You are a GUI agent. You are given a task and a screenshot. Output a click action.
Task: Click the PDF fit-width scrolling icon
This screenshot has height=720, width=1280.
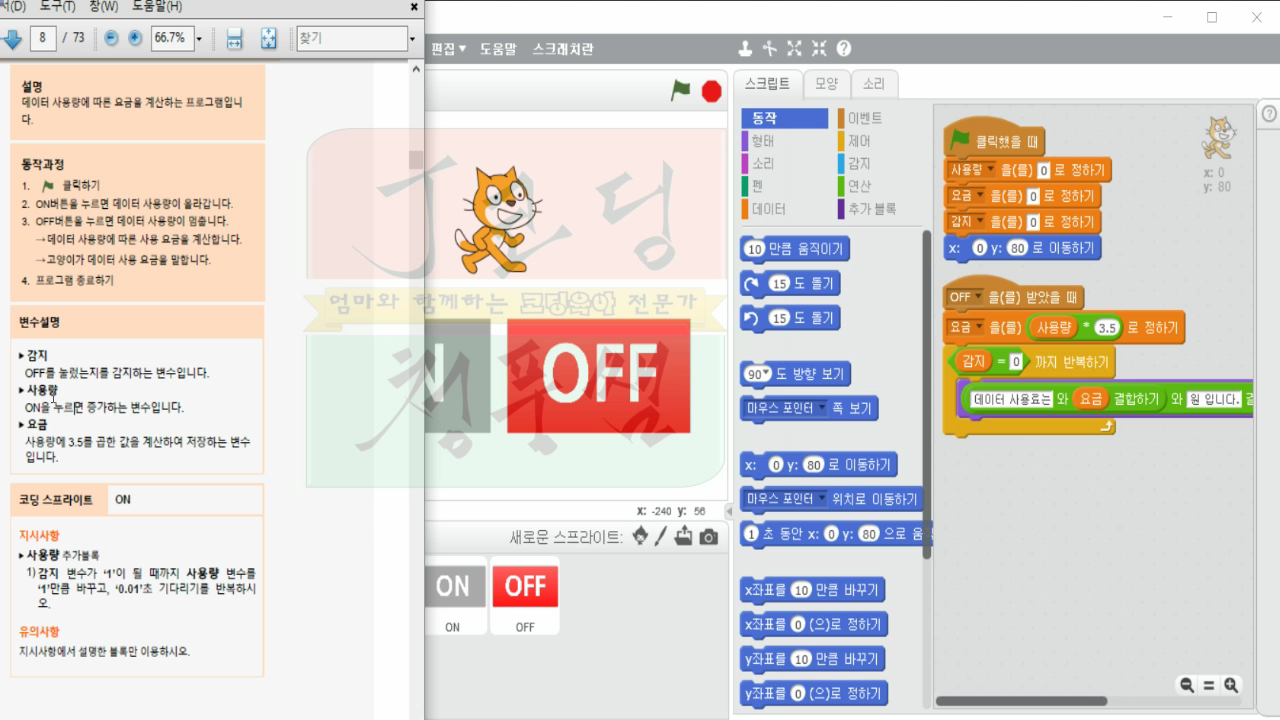234,38
